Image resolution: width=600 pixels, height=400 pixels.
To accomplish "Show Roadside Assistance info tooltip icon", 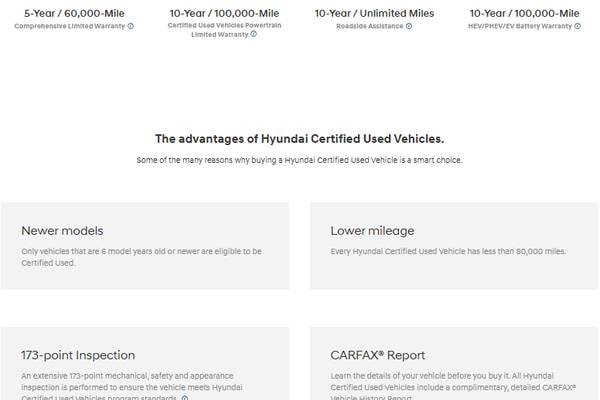I will point(409,26).
